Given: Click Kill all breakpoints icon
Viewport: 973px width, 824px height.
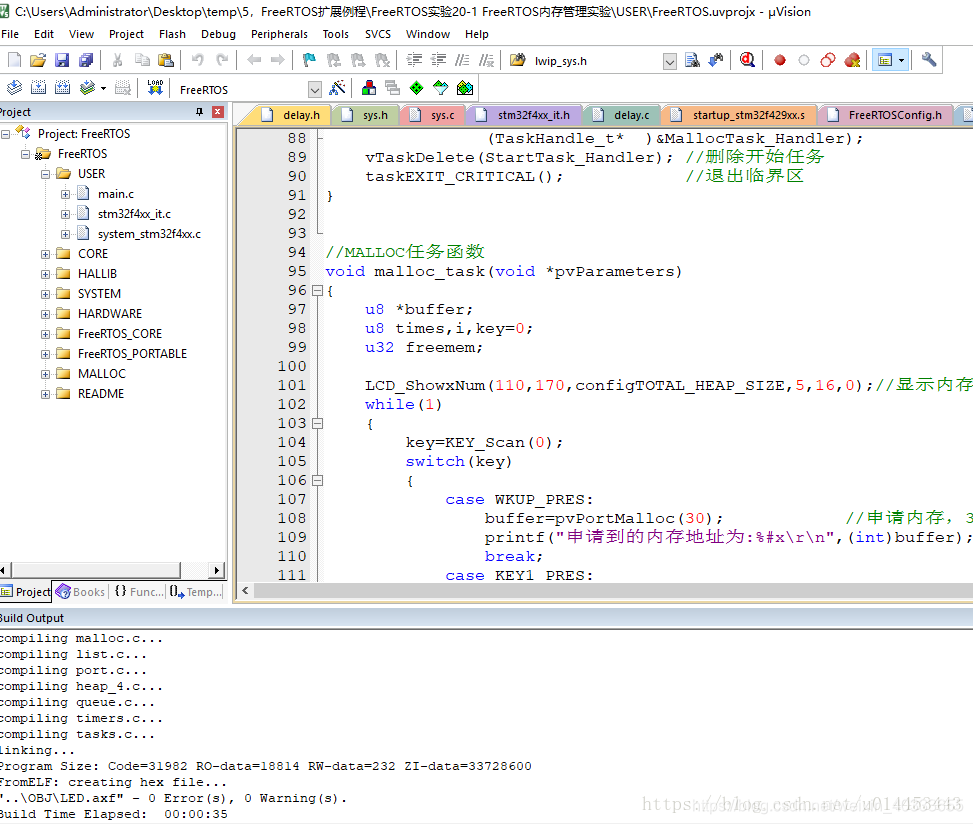Looking at the screenshot, I should point(853,60).
